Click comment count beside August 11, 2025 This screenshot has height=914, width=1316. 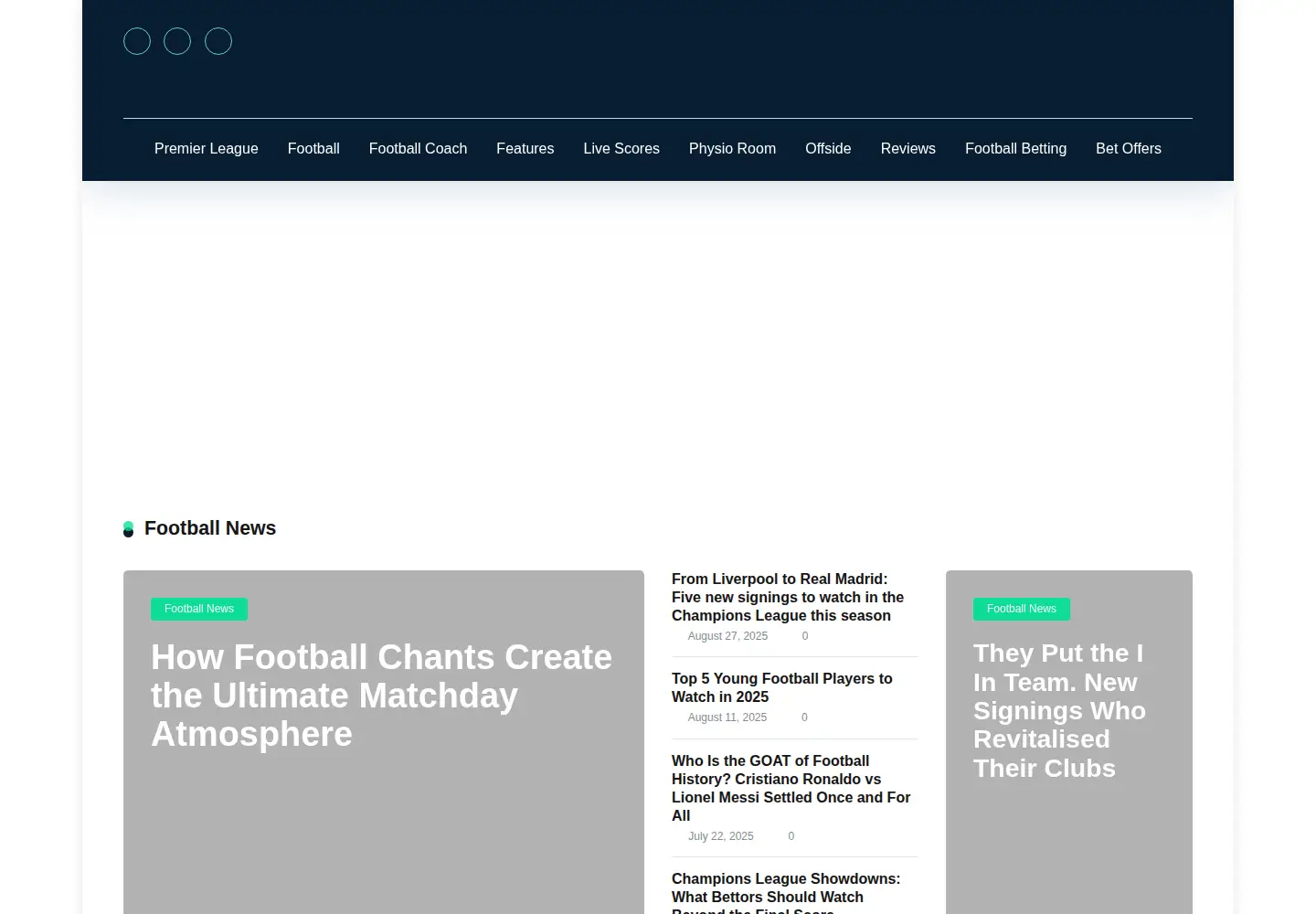point(804,717)
